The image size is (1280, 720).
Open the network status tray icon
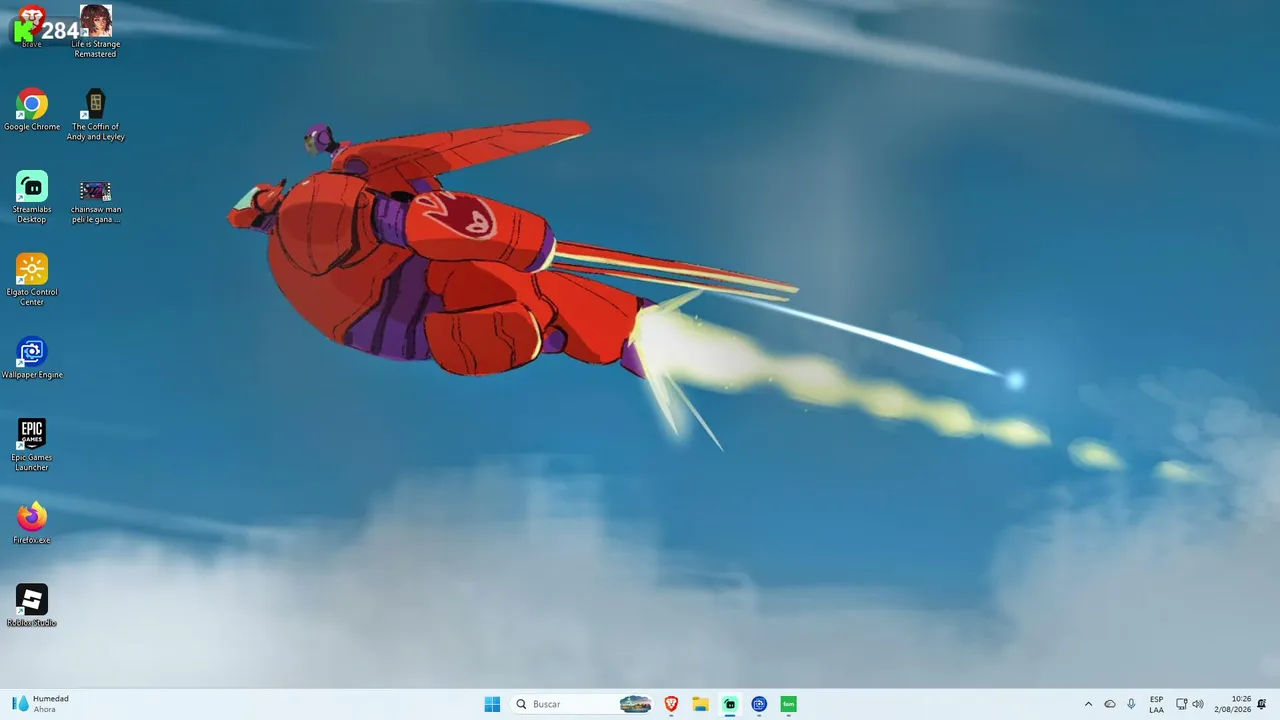(x=1181, y=704)
